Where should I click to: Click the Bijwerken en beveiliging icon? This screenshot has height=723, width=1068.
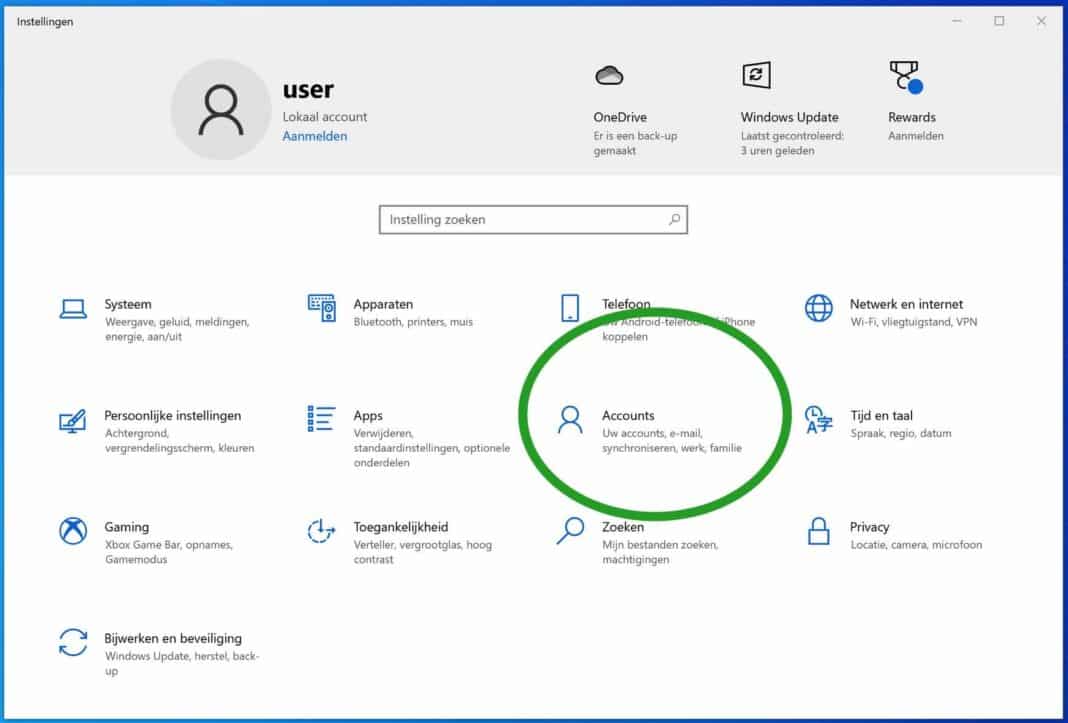coord(73,643)
